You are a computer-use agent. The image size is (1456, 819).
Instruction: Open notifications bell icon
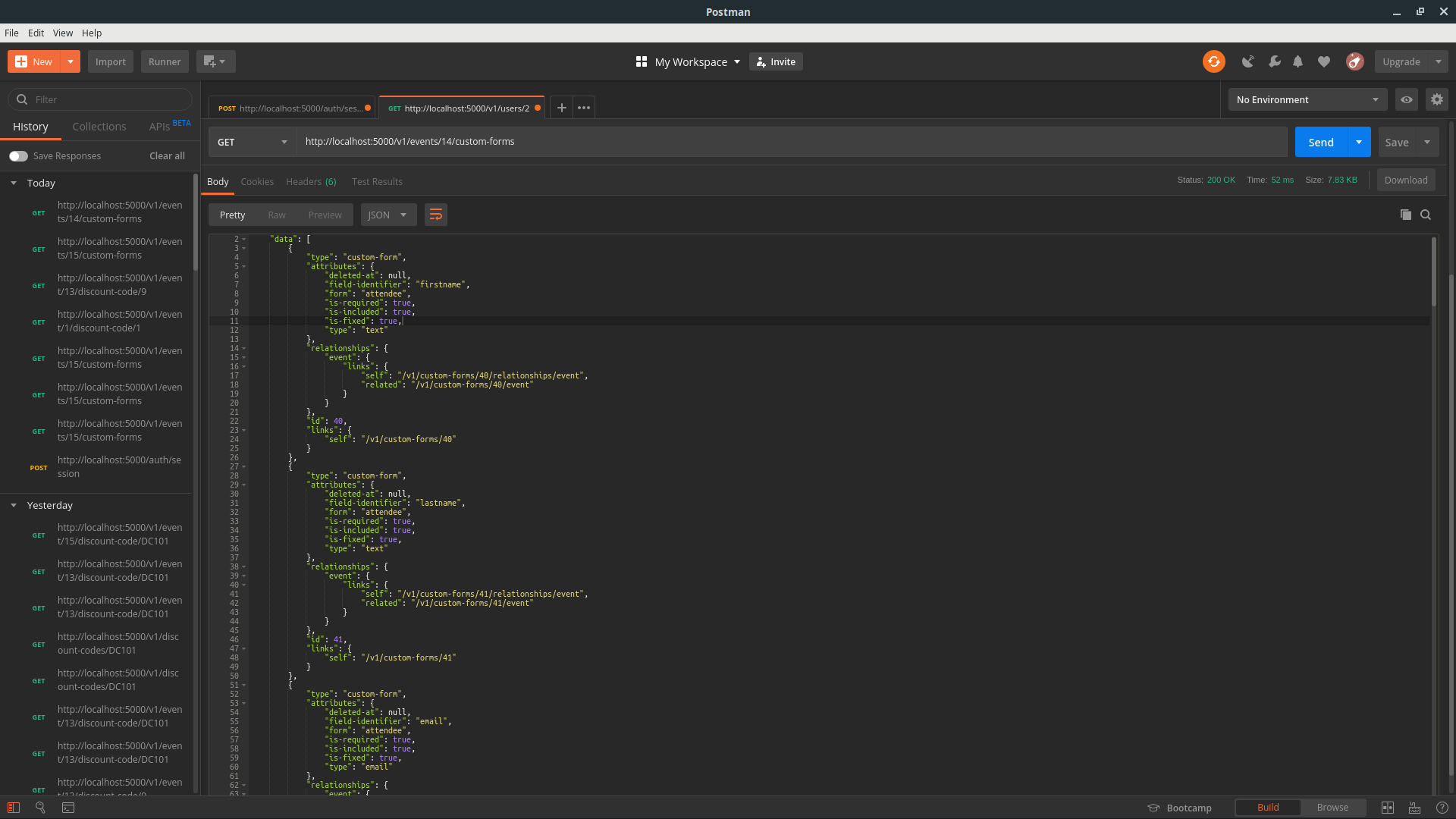(1298, 61)
